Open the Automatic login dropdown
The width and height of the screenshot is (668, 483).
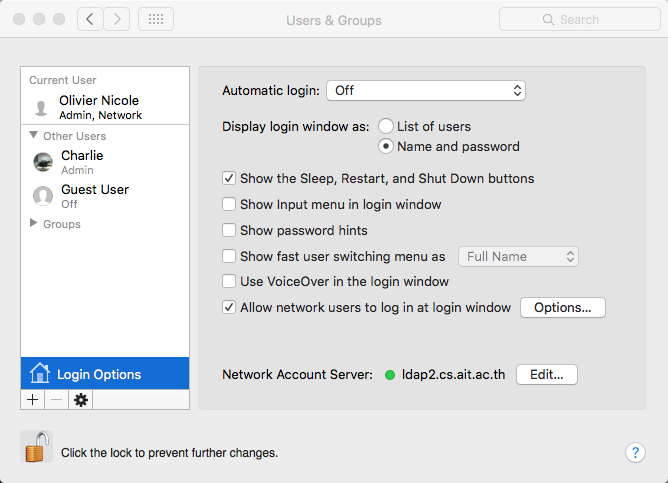click(x=426, y=90)
